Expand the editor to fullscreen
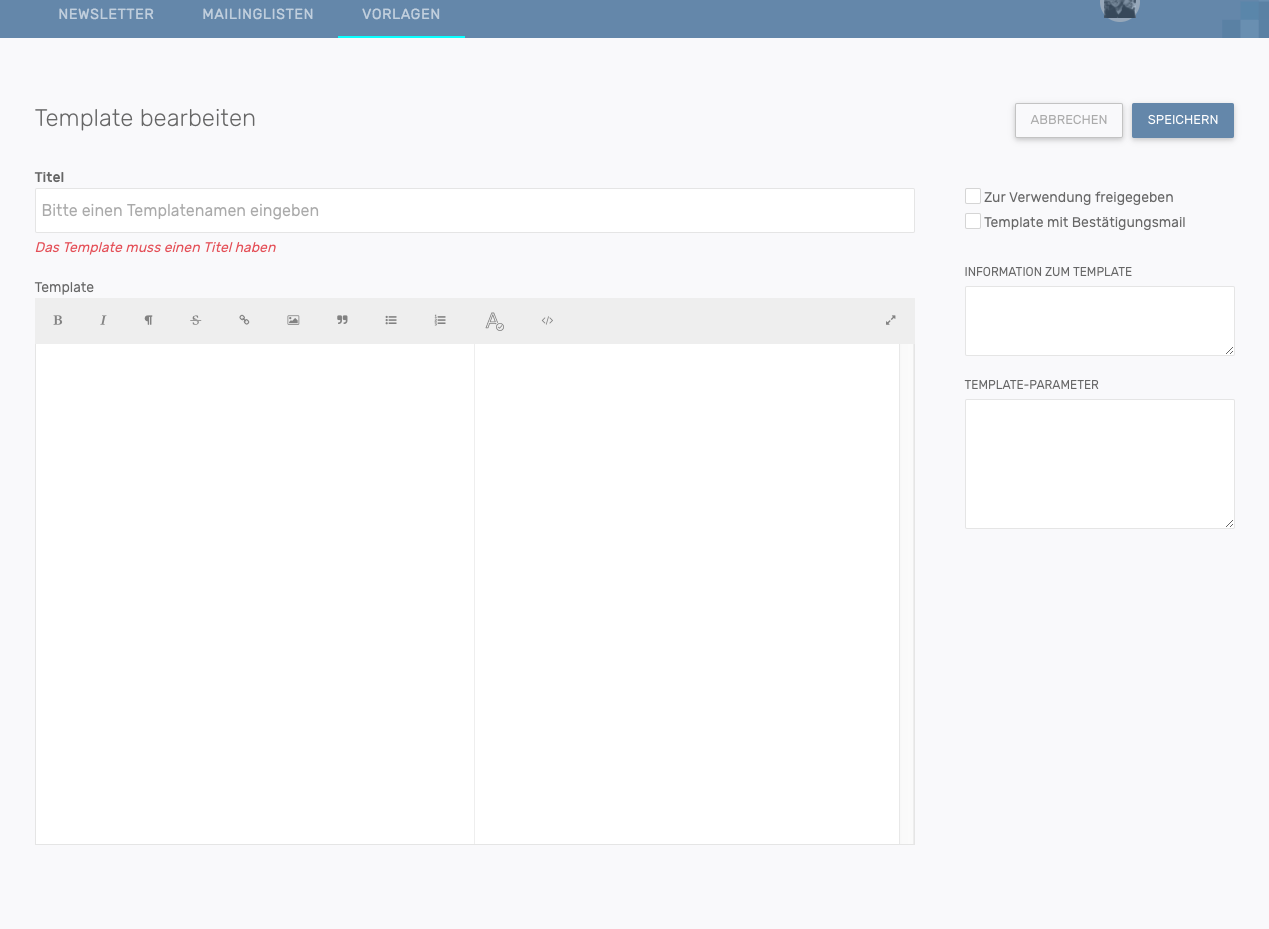The image size is (1269, 929). pyautogui.click(x=890, y=321)
